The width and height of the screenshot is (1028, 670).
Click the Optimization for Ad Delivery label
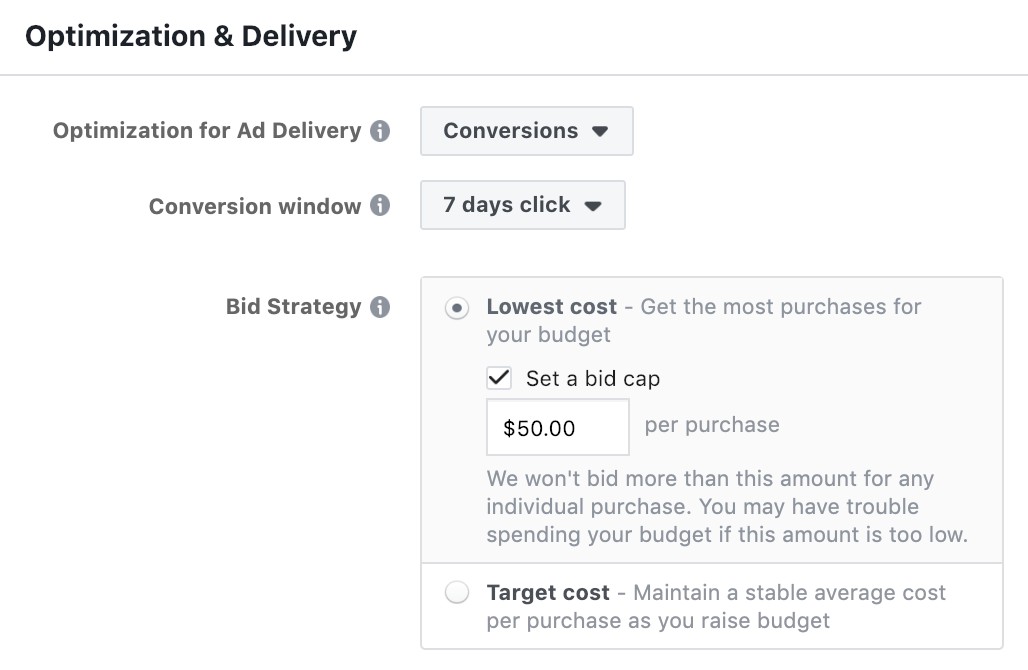tap(207, 131)
